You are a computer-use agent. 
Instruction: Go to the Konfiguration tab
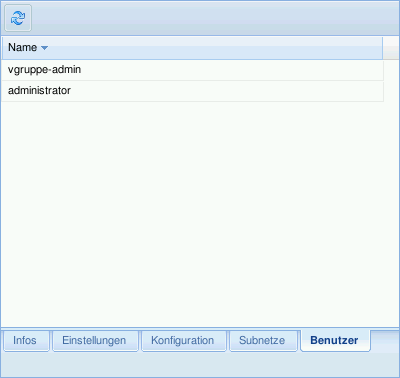184,341
